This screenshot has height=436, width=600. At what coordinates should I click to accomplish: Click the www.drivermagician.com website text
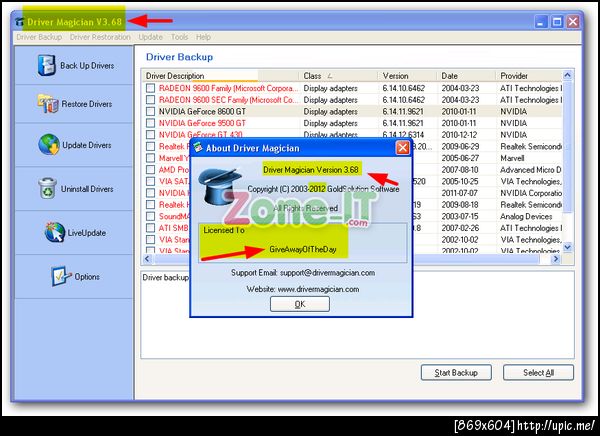pos(318,289)
